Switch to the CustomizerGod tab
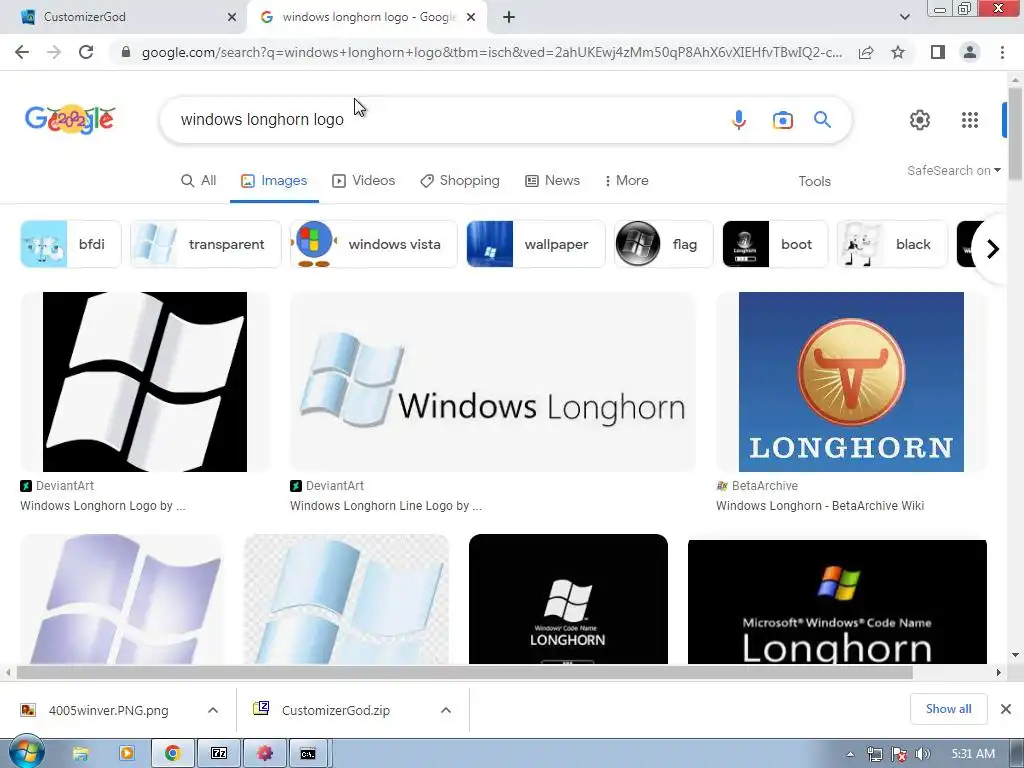Viewport: 1024px width, 768px height. pos(124,17)
